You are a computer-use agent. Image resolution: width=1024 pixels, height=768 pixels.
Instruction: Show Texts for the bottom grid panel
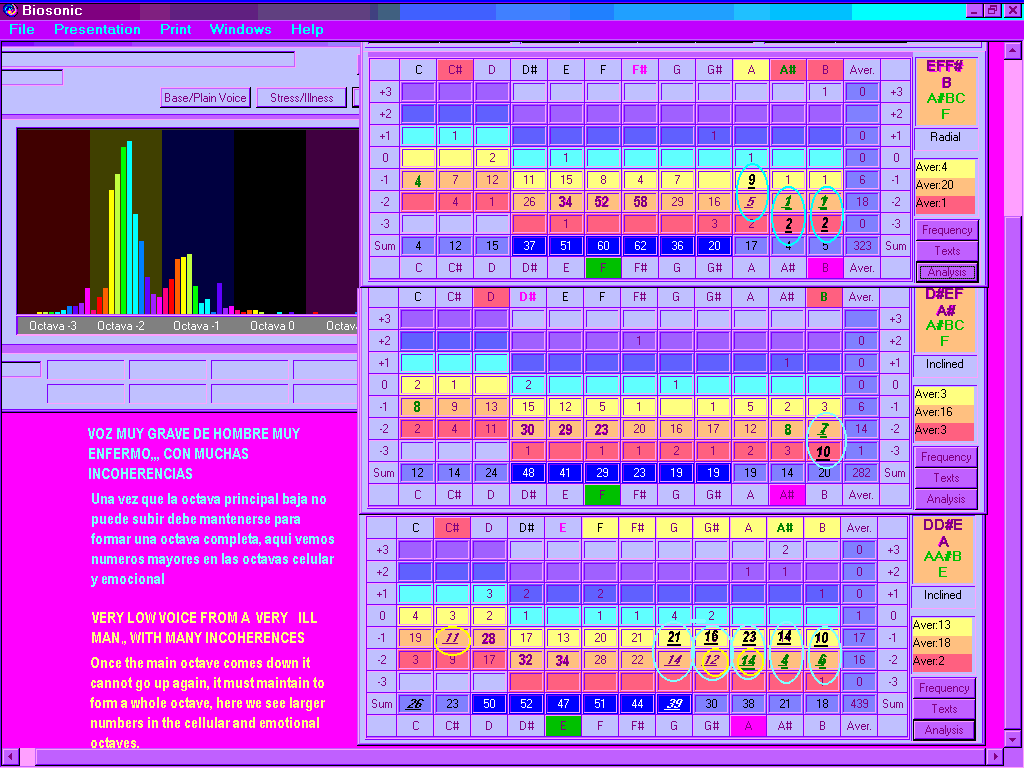(x=944, y=709)
